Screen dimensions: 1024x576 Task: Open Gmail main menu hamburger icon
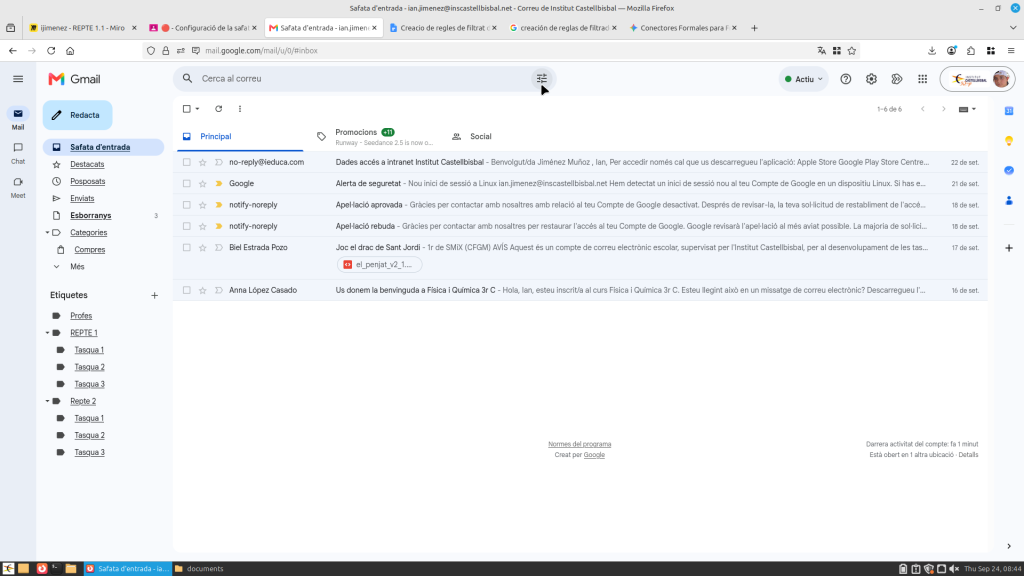pyautogui.click(x=18, y=79)
